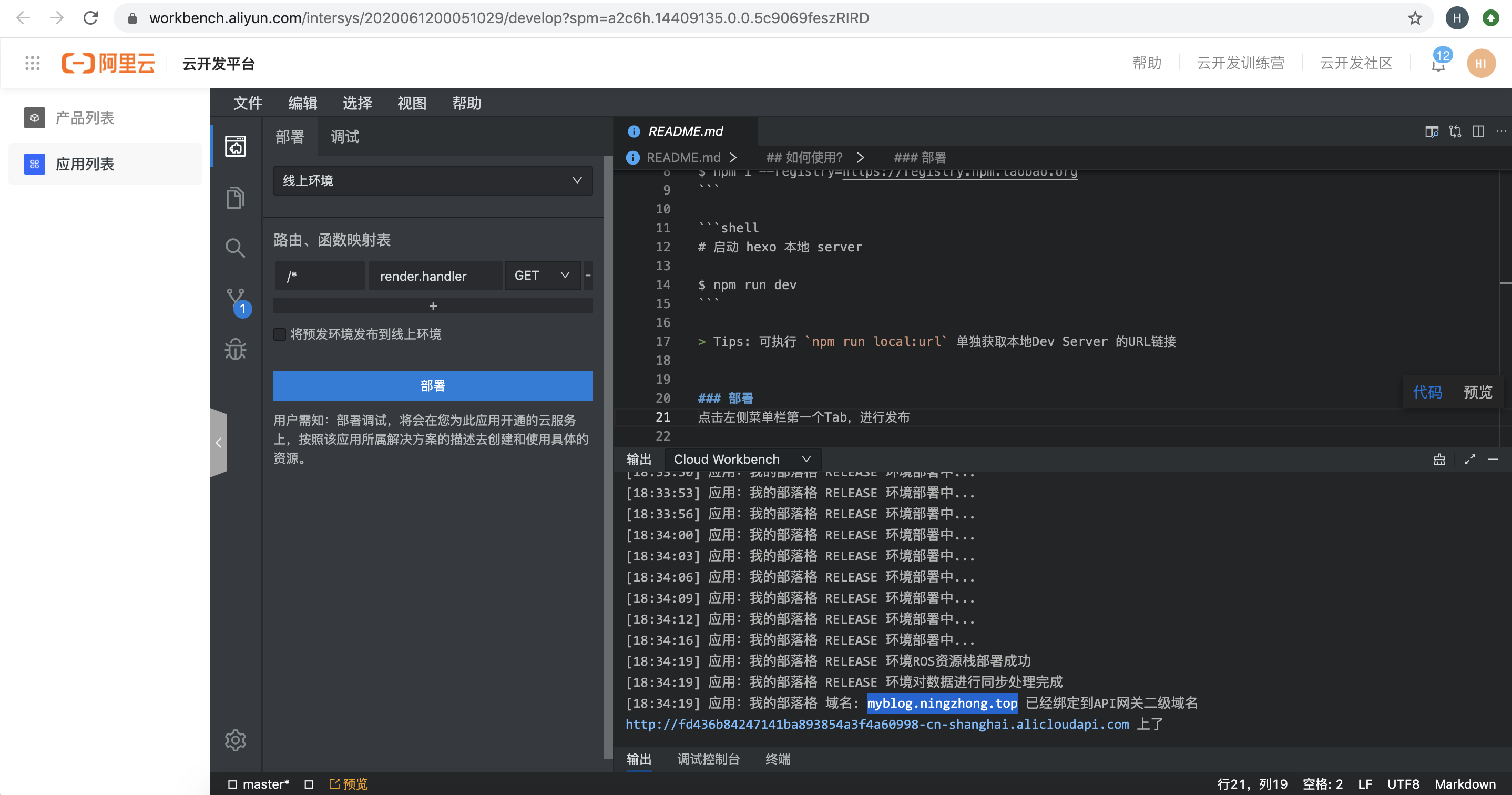Image resolution: width=1512 pixels, height=795 pixels.
Task: Clear the output panel with the clear icon
Action: 1439,460
